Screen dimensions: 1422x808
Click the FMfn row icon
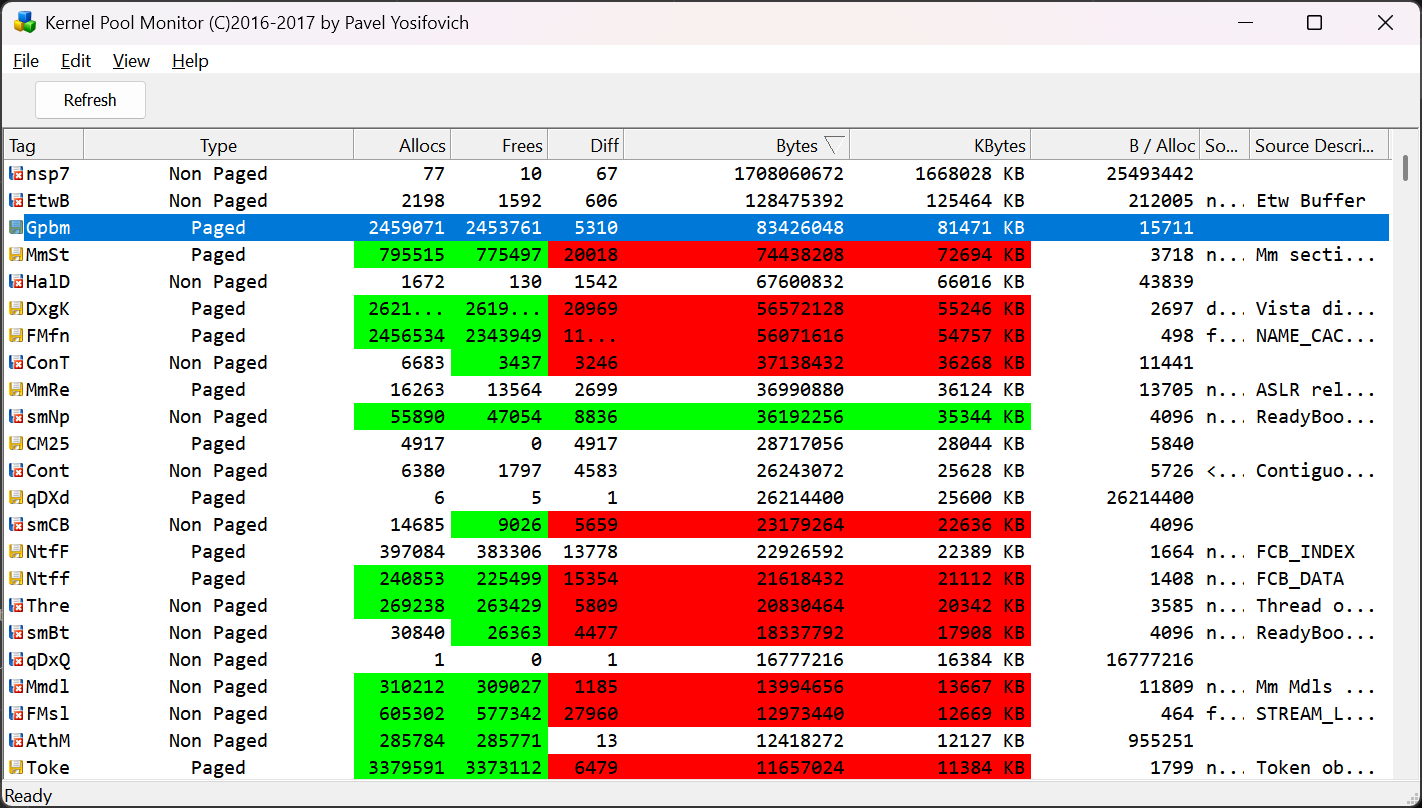pos(16,336)
